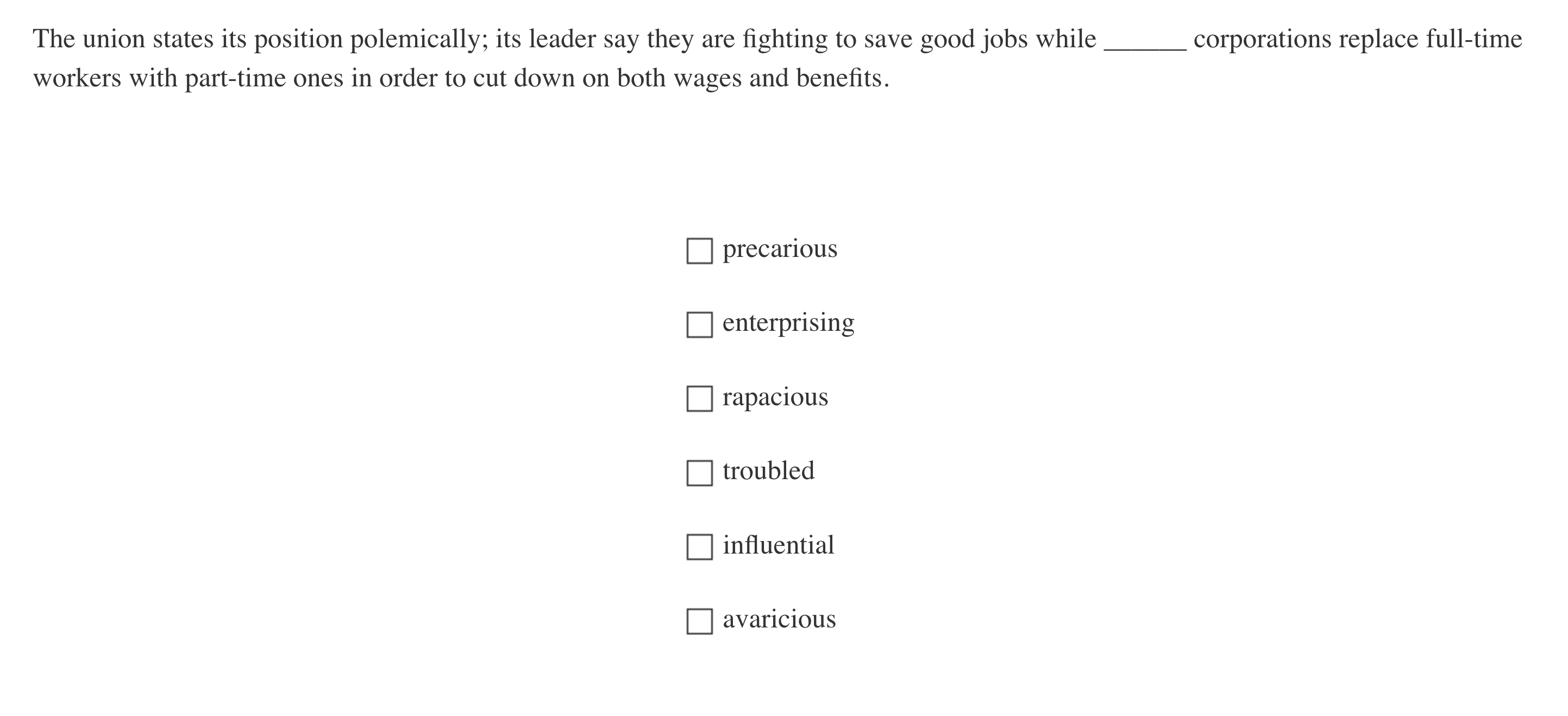Pick the 'influential' option text

pyautogui.click(x=778, y=545)
